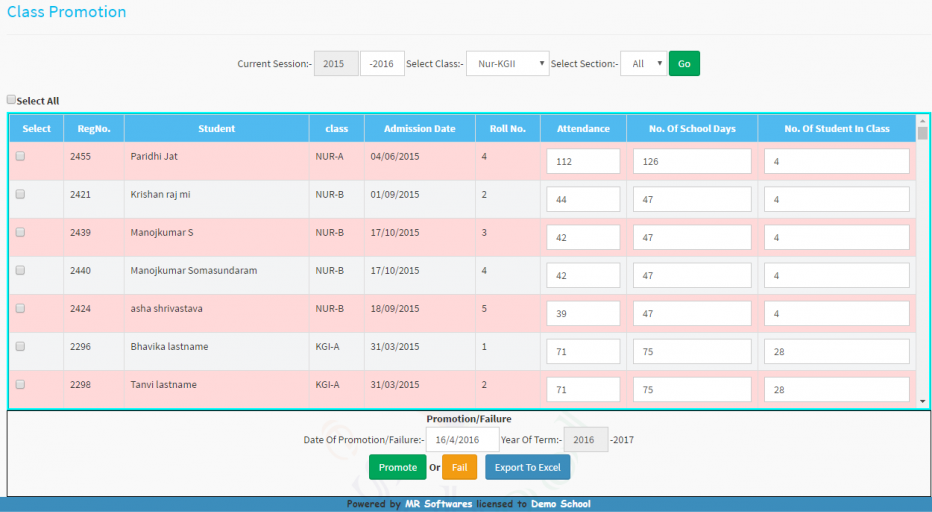Screen dimensions: 932x512
Task: Open the Select Section dropdown
Action: point(642,64)
